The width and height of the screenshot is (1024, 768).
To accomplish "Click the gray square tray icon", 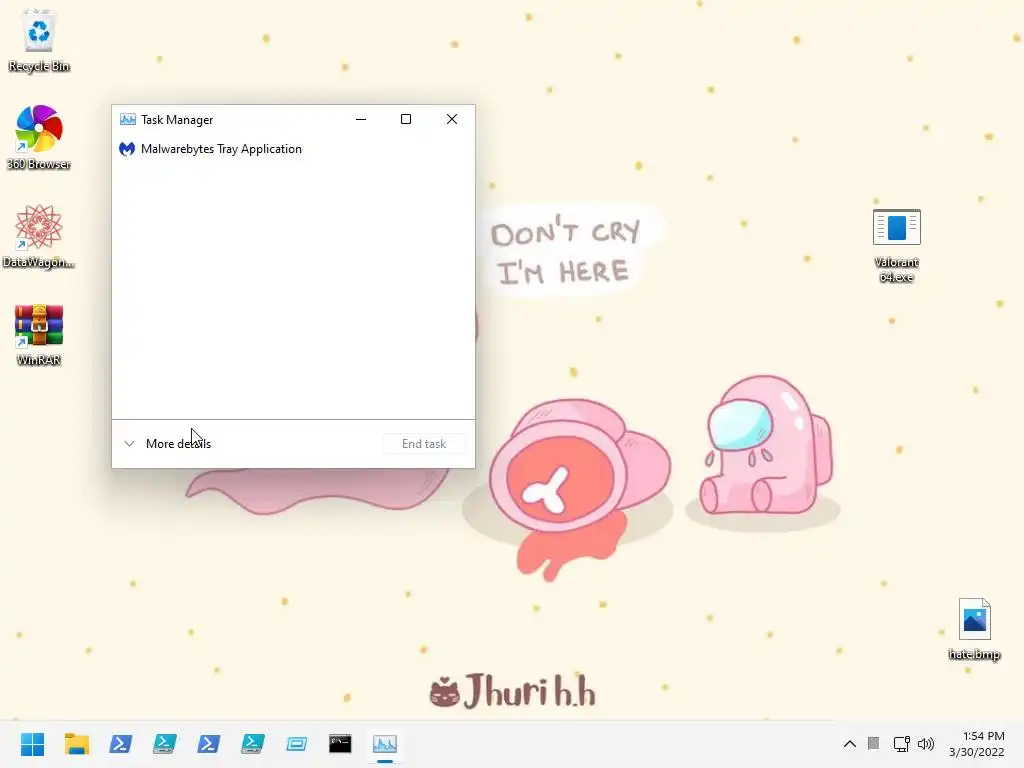I will 874,743.
